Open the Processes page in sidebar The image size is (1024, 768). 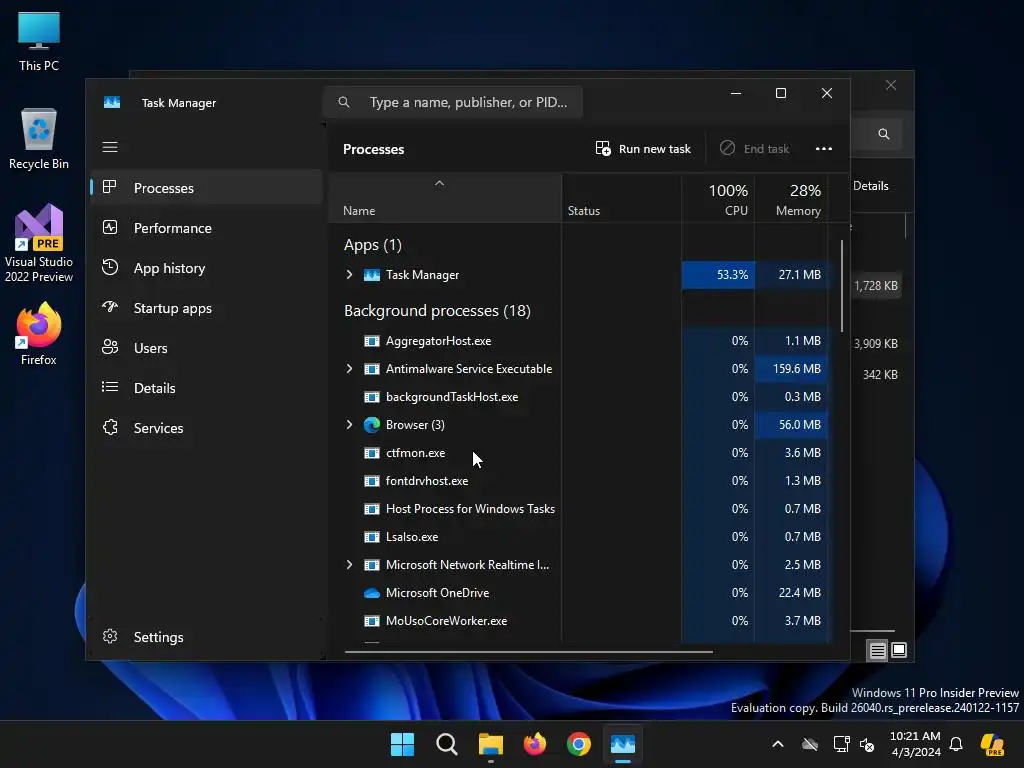click(x=206, y=188)
